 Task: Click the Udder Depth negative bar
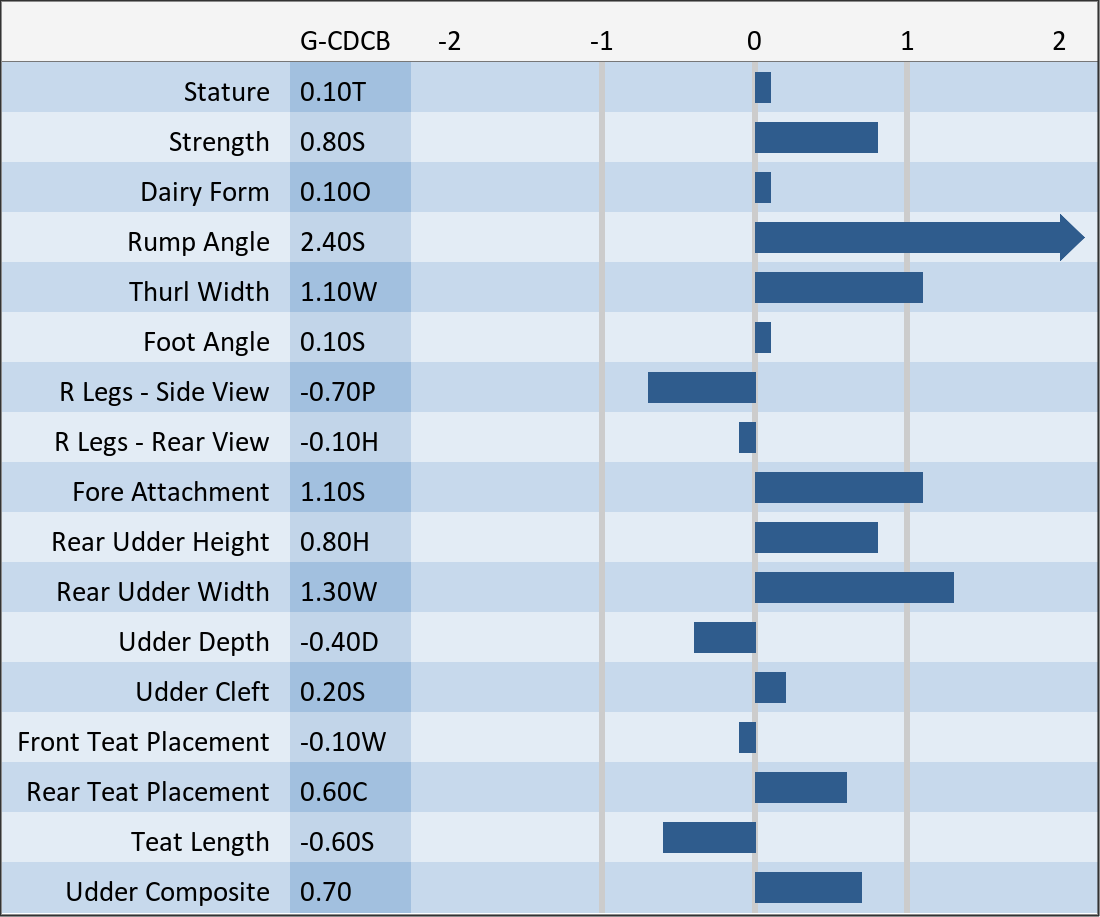725,638
